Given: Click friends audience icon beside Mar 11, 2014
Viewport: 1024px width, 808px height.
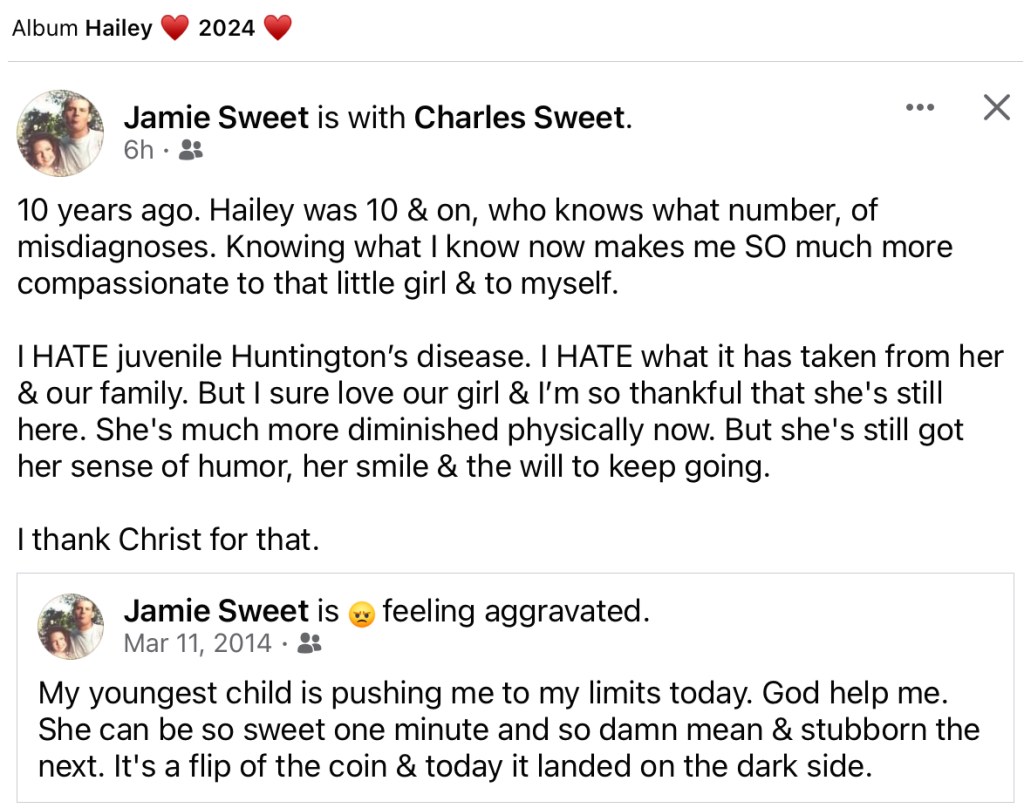Looking at the screenshot, I should point(309,644).
